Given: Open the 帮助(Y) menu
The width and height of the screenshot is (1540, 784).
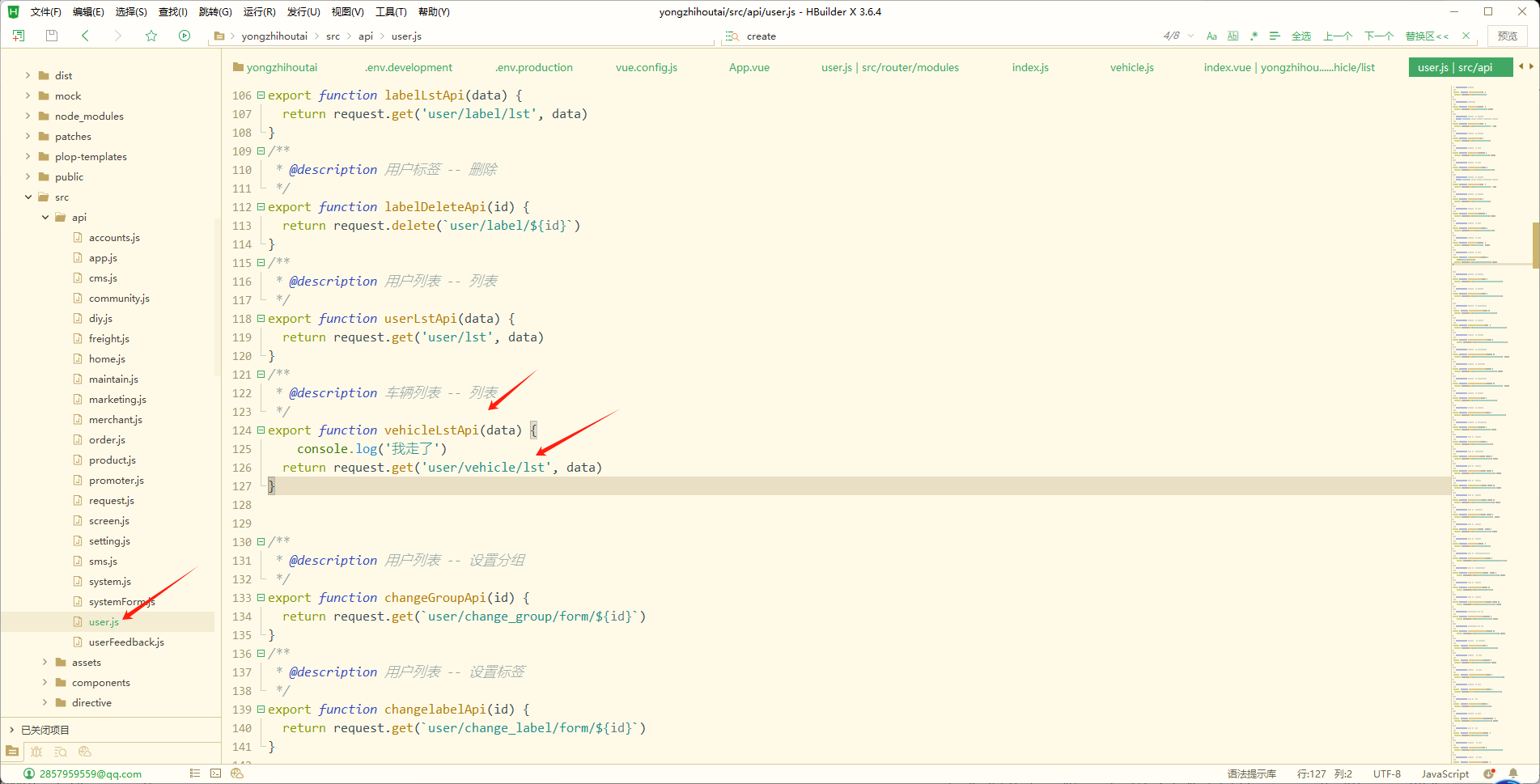Looking at the screenshot, I should 434,11.
